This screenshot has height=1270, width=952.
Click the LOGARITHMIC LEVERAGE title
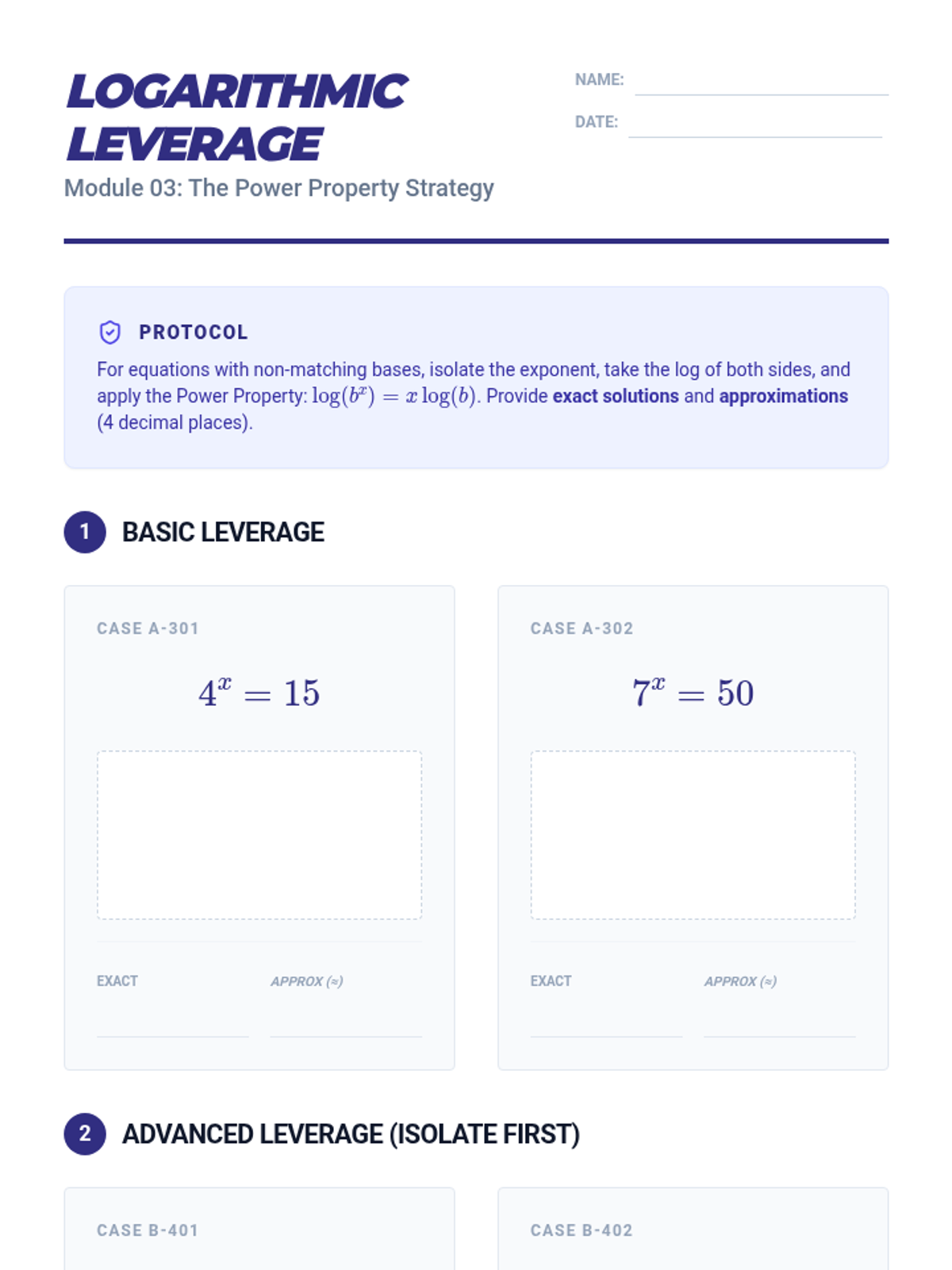pos(237,117)
